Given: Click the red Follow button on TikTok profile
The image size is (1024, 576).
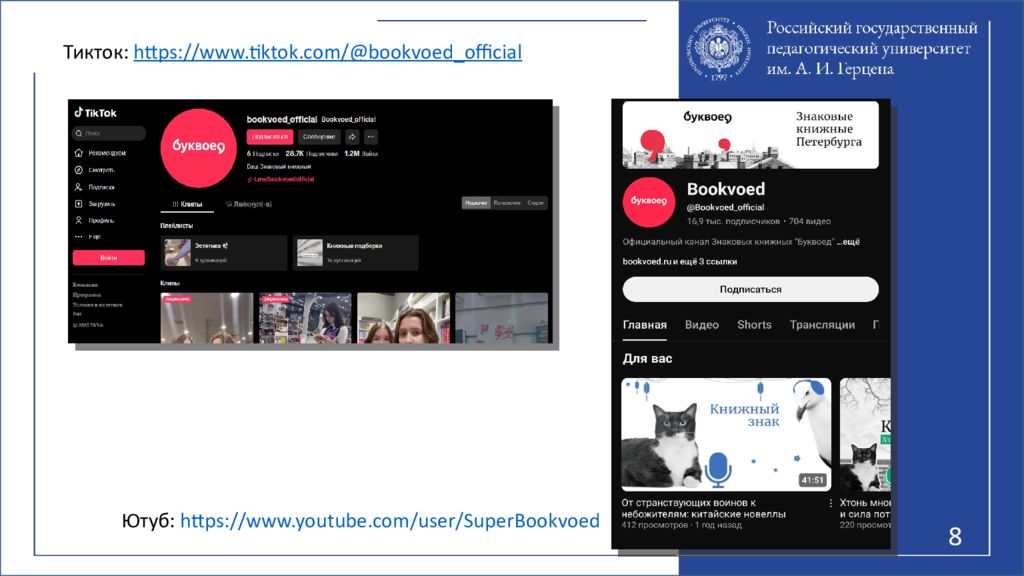Looking at the screenshot, I should [x=270, y=137].
